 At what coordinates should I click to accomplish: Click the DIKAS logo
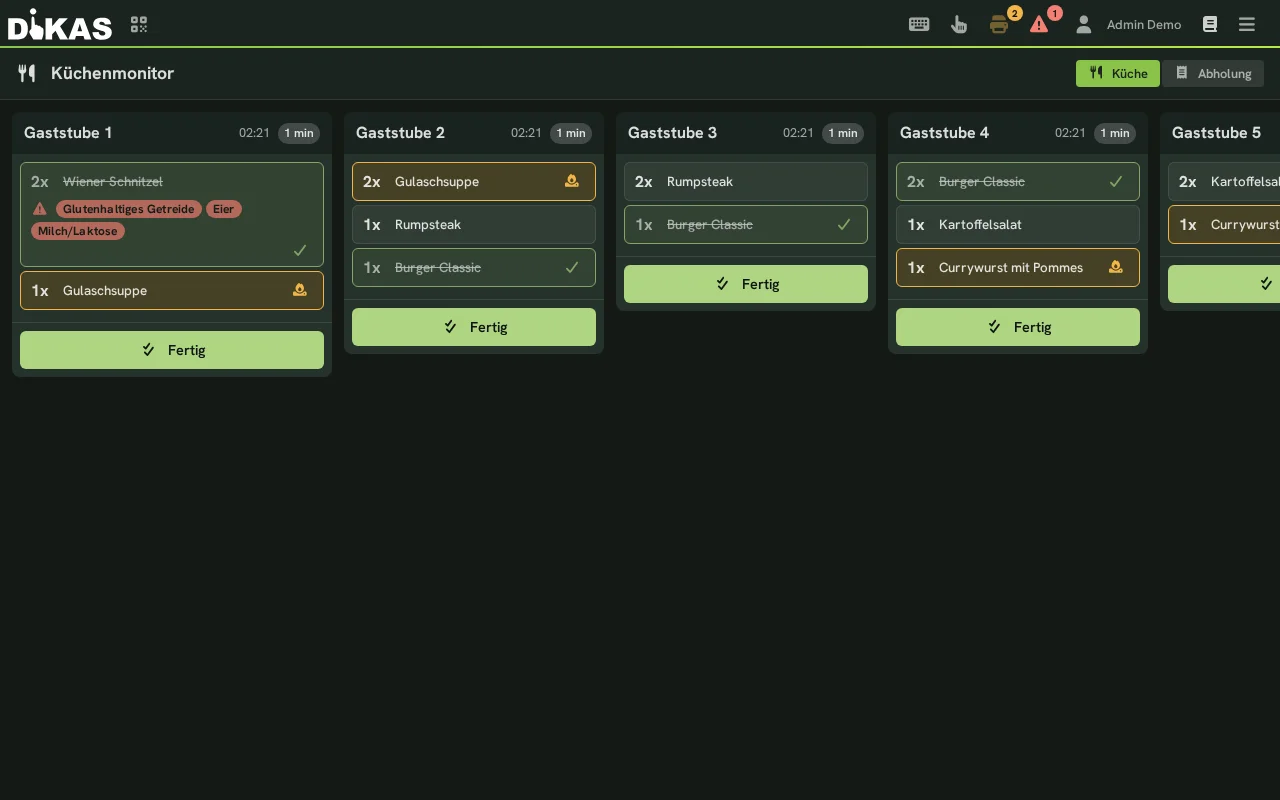60,24
